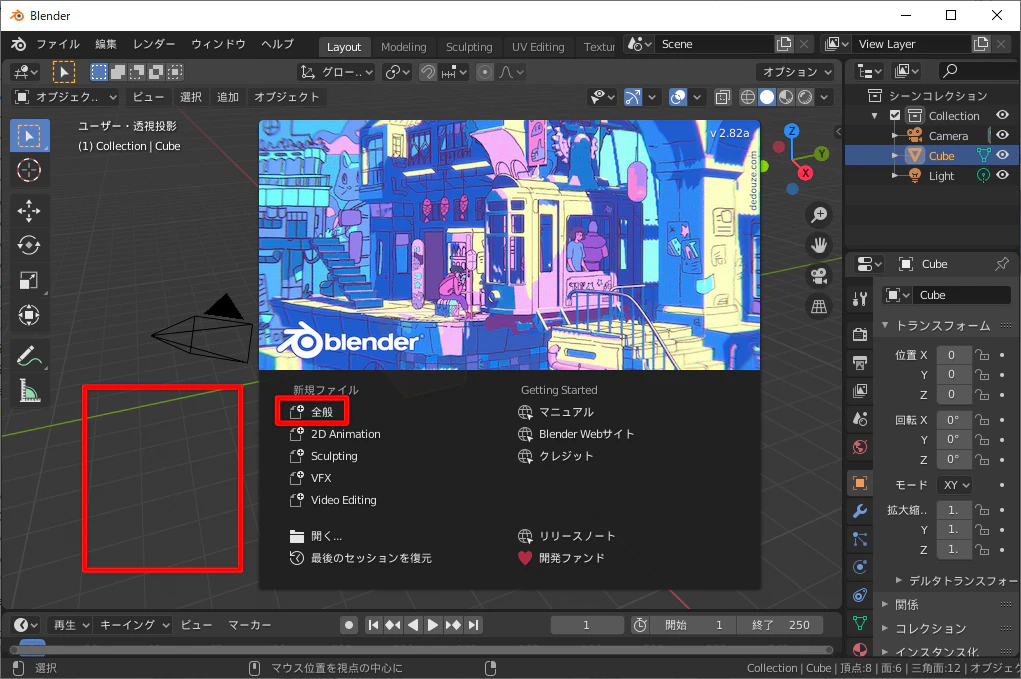Click the Select Box tool

pyautogui.click(x=29, y=135)
